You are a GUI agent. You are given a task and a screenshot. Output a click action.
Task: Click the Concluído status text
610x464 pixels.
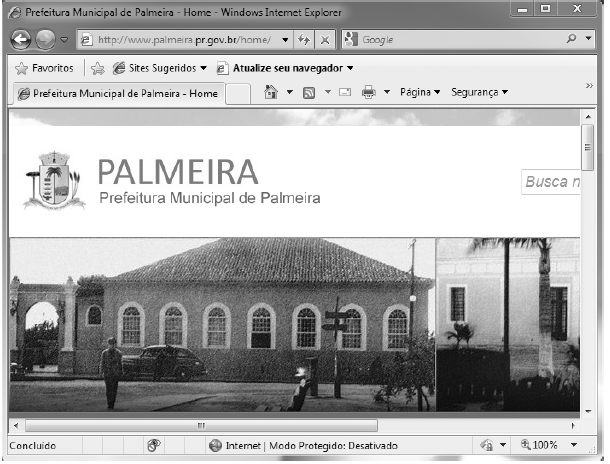point(33,446)
